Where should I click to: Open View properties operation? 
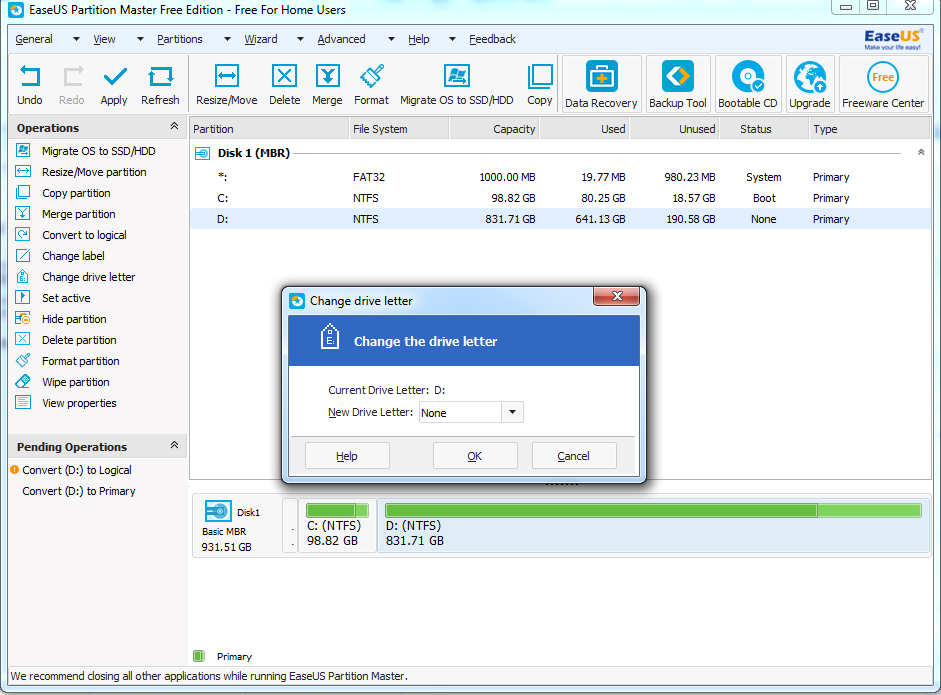click(79, 403)
